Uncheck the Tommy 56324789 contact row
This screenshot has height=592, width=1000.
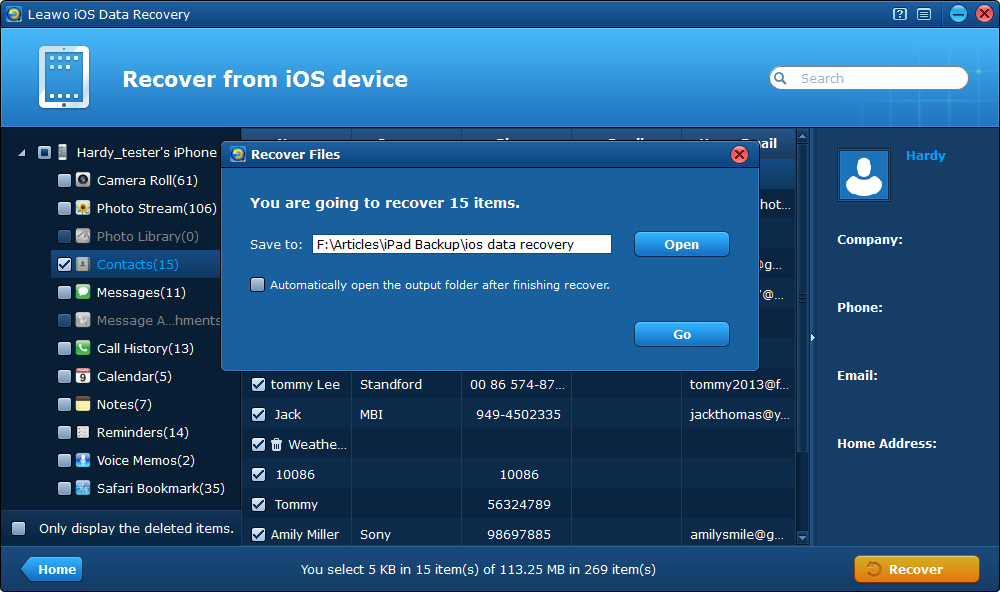pos(258,505)
